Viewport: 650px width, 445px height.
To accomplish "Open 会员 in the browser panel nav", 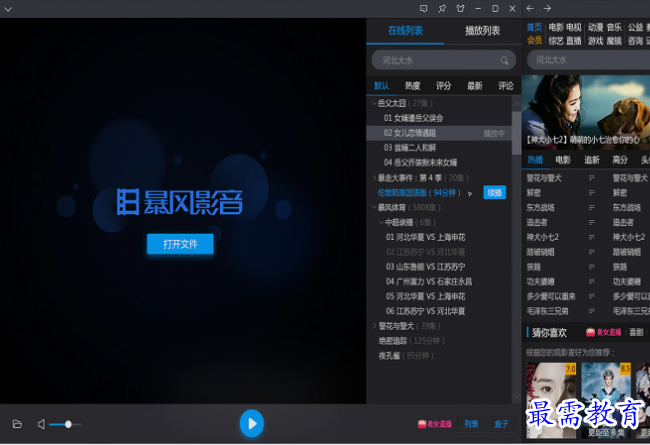I will [x=534, y=41].
